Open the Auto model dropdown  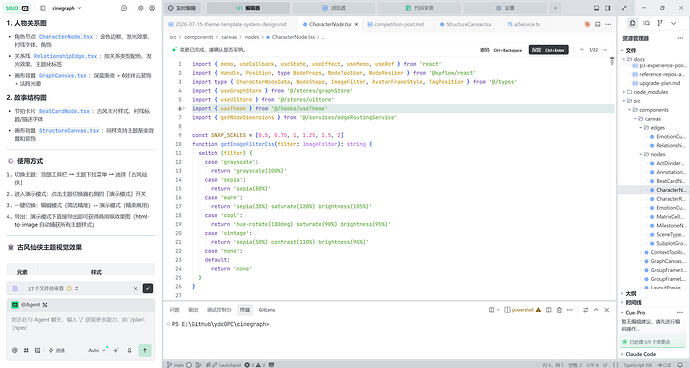pyautogui.click(x=97, y=350)
